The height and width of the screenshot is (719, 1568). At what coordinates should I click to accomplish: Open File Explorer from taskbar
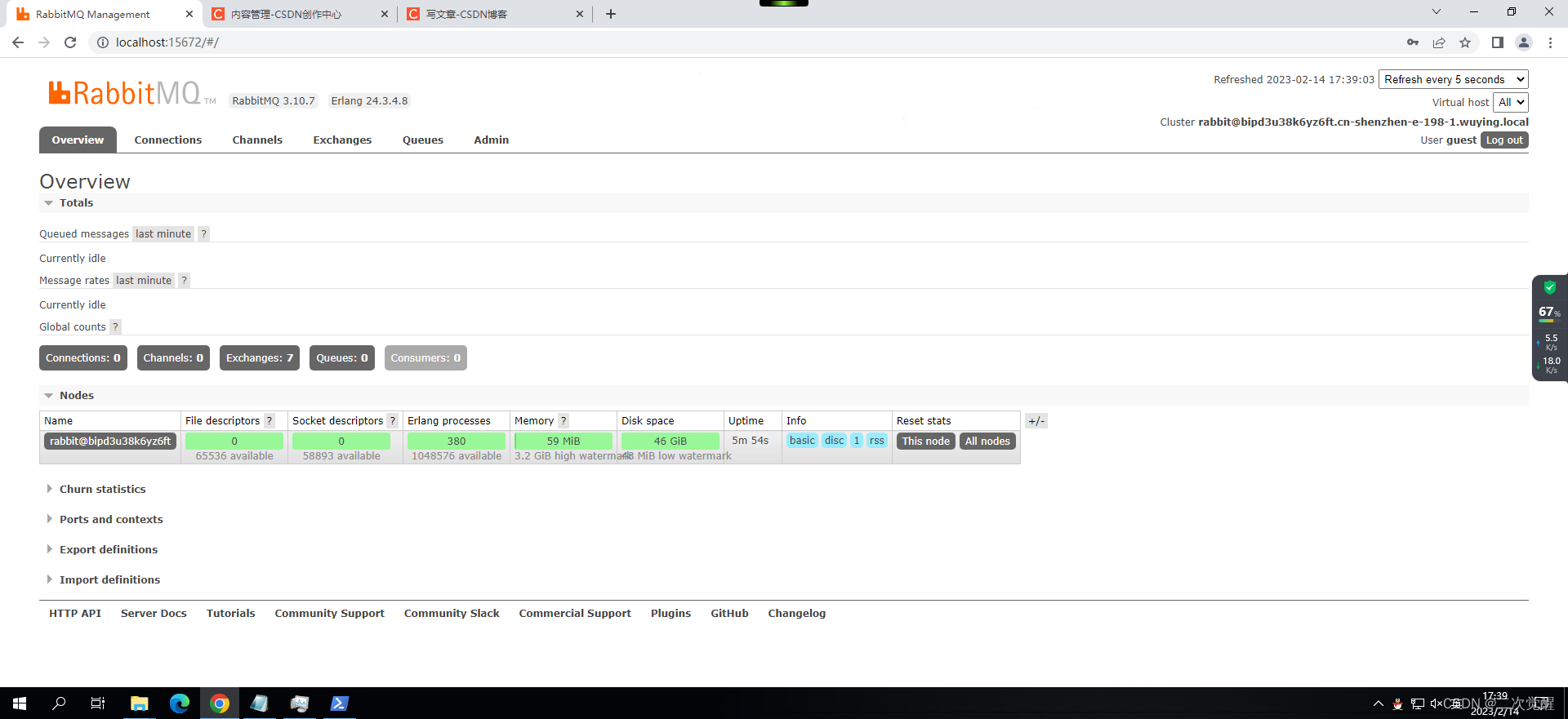tap(140, 703)
